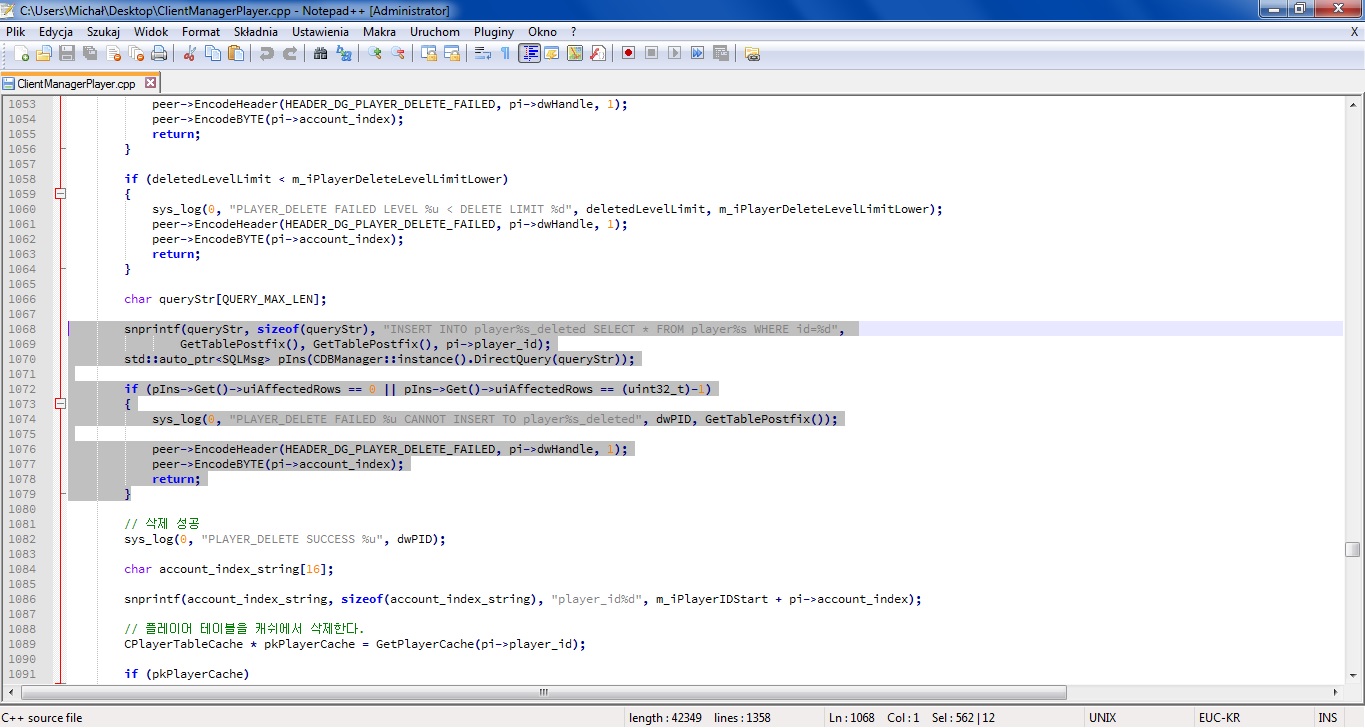Open Find with the binoculars icon

point(320,53)
